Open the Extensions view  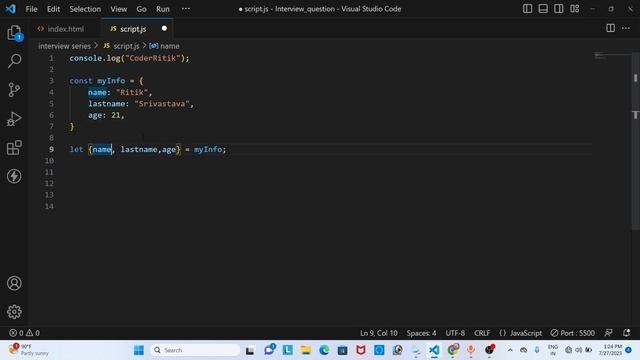point(14,148)
